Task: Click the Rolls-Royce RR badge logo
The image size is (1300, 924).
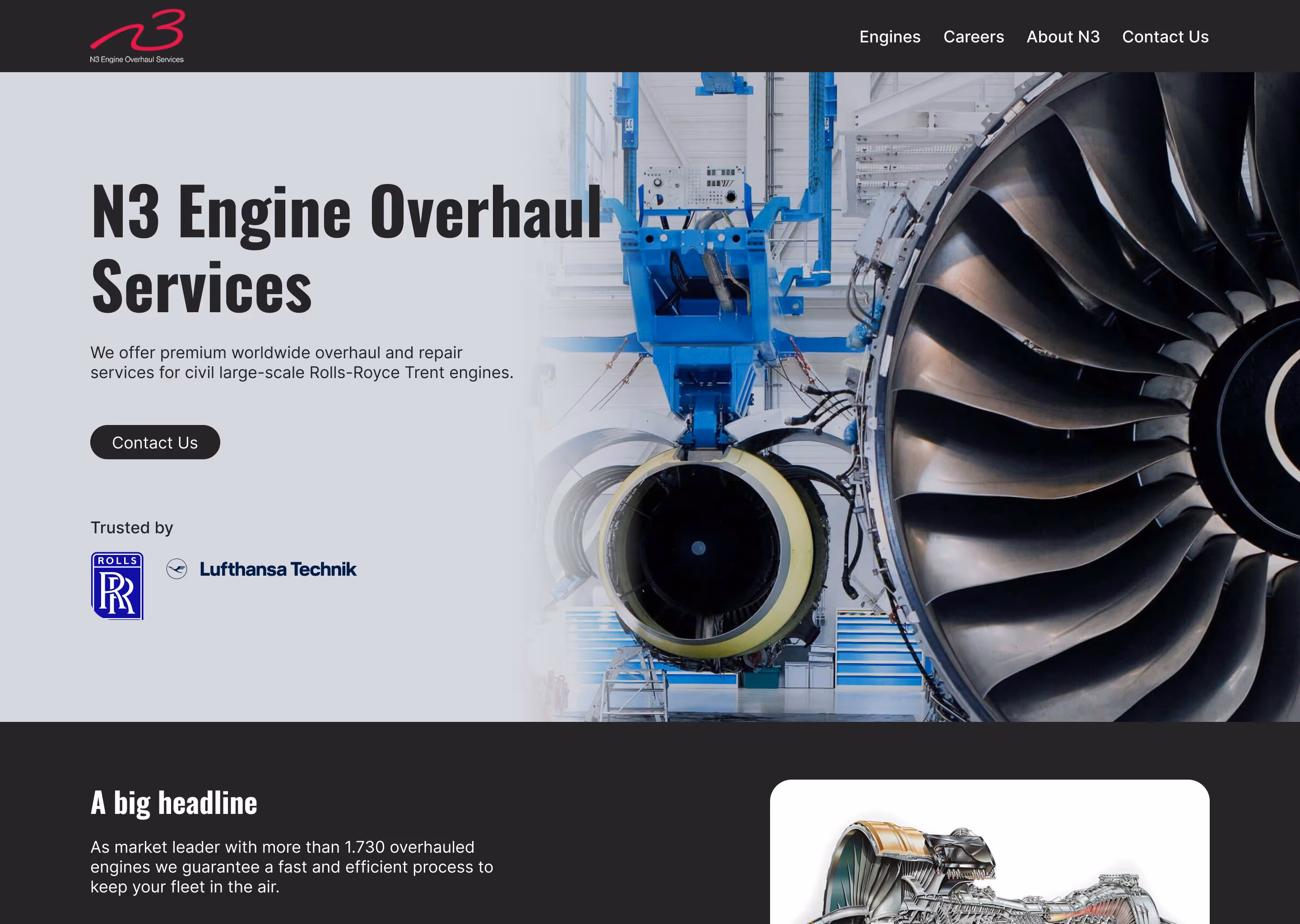Action: (x=117, y=586)
